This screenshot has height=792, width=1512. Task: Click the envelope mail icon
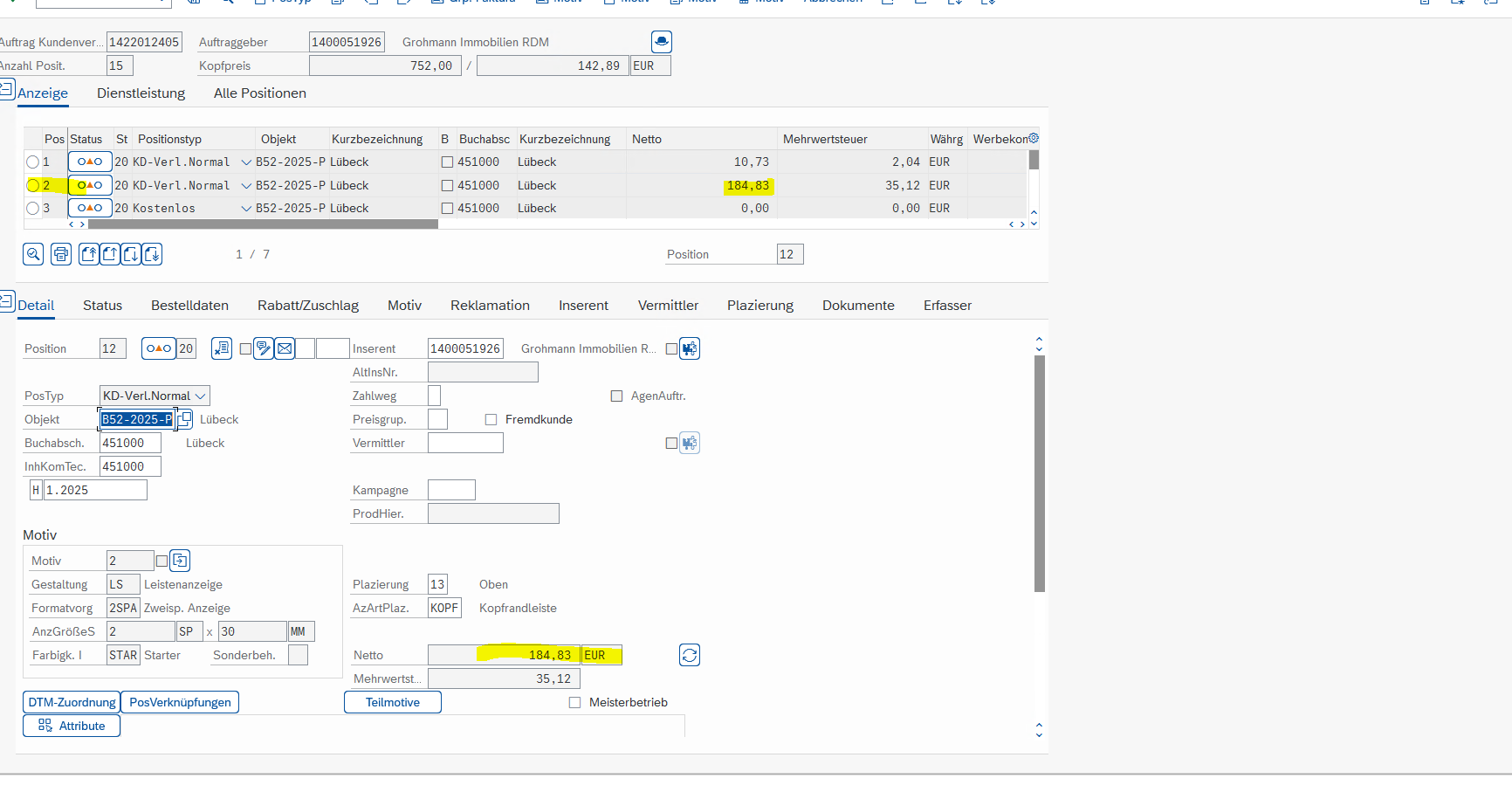pos(285,348)
